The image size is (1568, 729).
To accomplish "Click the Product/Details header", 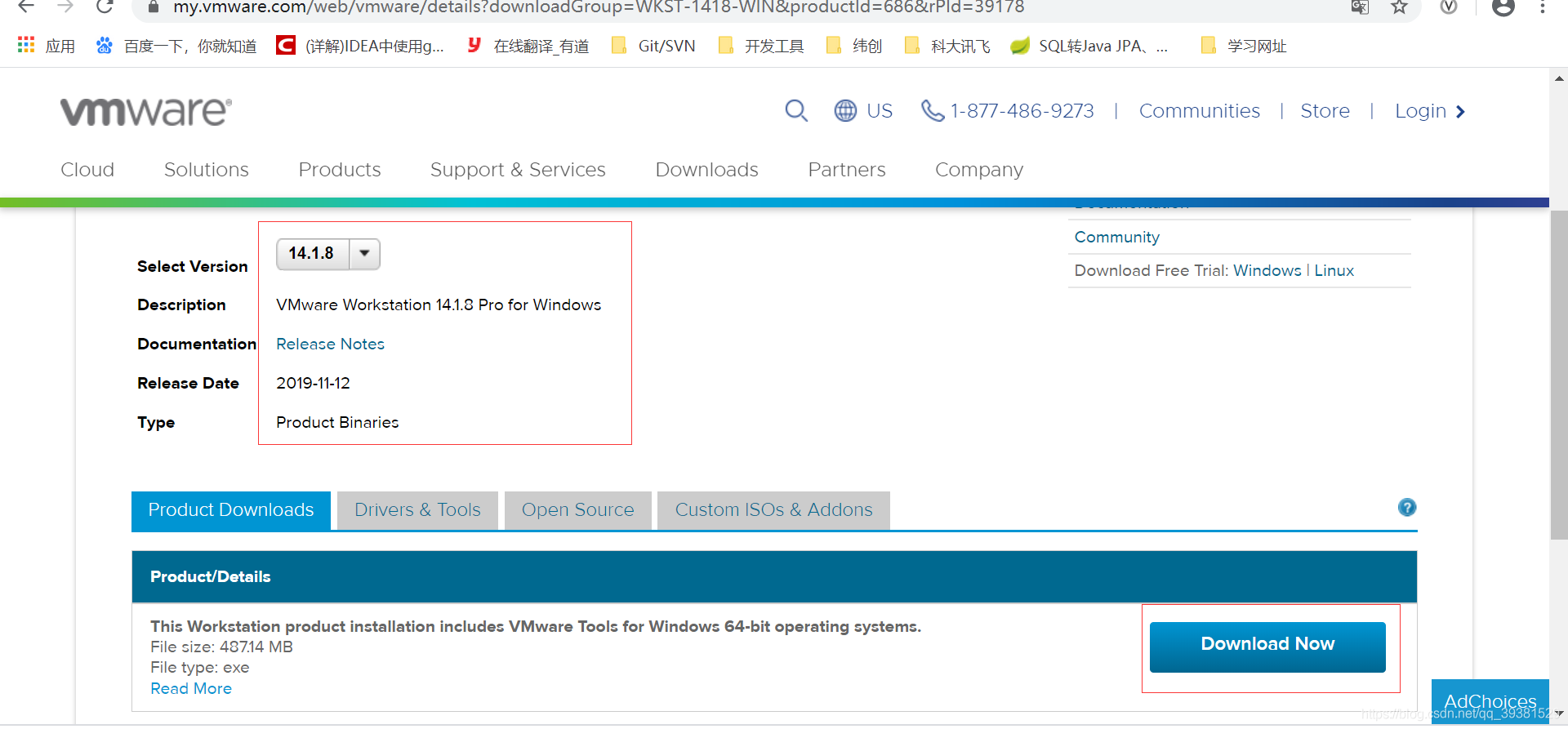I will click(774, 577).
